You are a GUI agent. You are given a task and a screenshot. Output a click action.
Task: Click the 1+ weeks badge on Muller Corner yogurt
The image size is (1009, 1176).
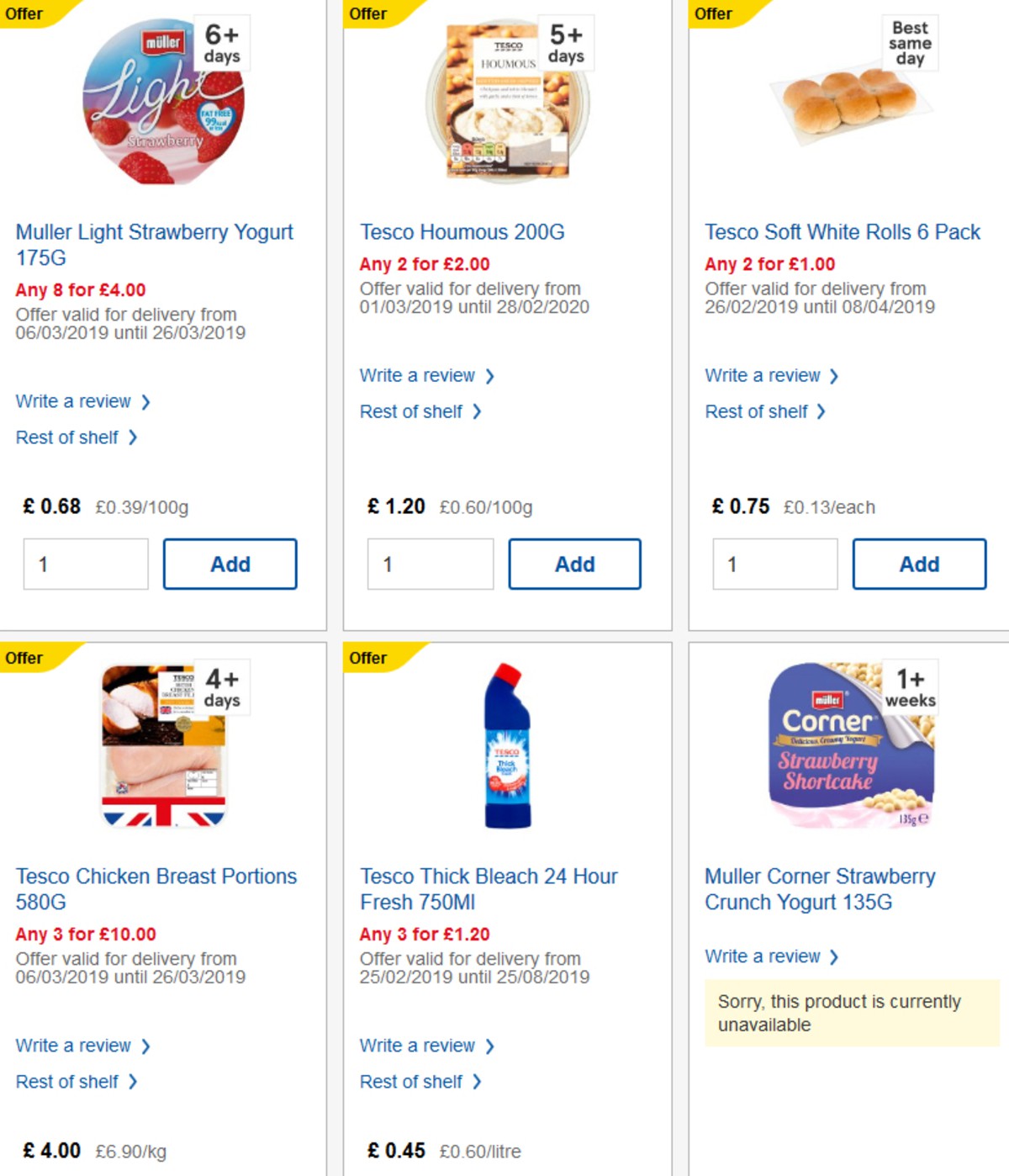pyautogui.click(x=911, y=687)
